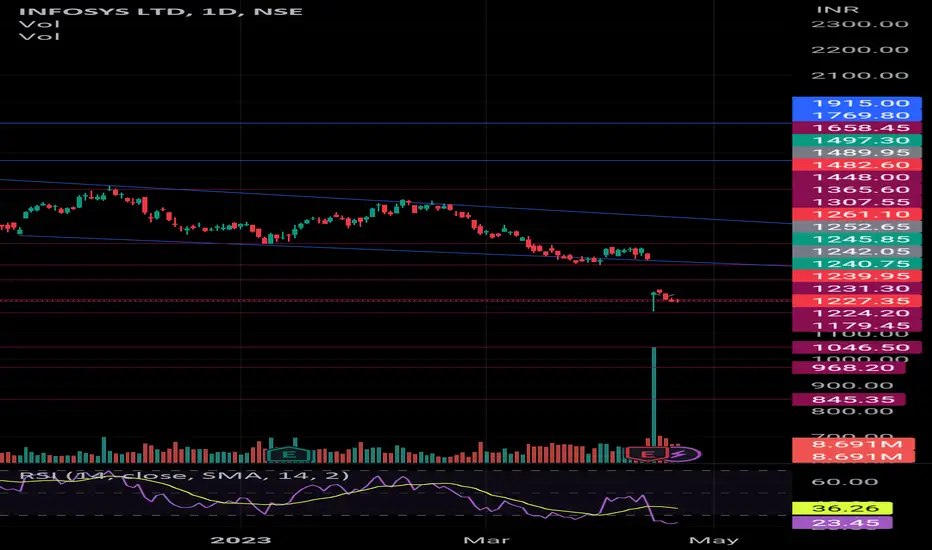The image size is (932, 550).
Task: Click the 2300.00 axis tick
Action: tap(859, 24)
